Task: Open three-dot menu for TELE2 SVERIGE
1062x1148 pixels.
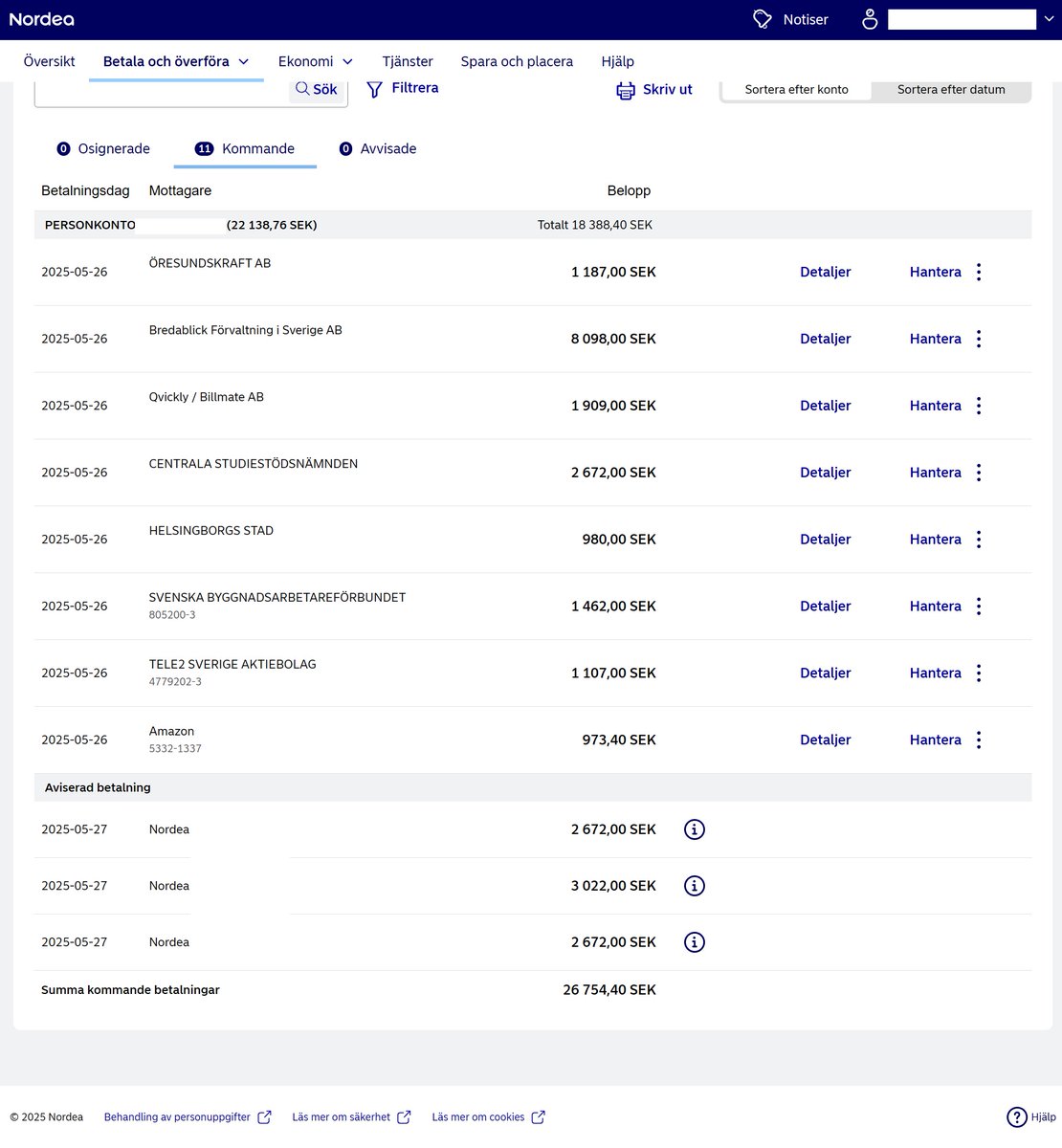Action: 979,673
